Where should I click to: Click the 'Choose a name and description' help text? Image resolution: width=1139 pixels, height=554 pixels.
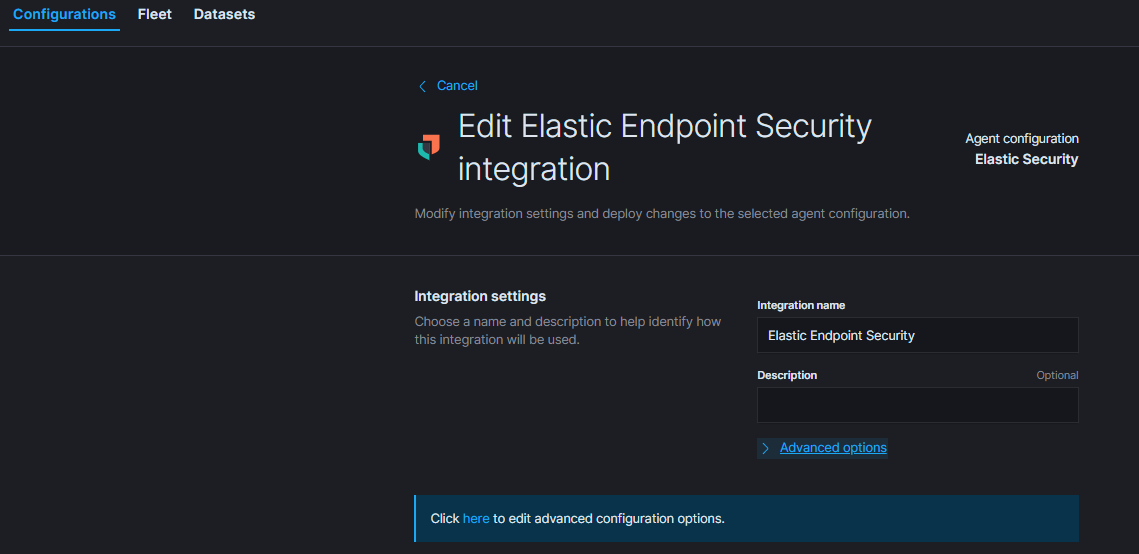click(x=567, y=331)
